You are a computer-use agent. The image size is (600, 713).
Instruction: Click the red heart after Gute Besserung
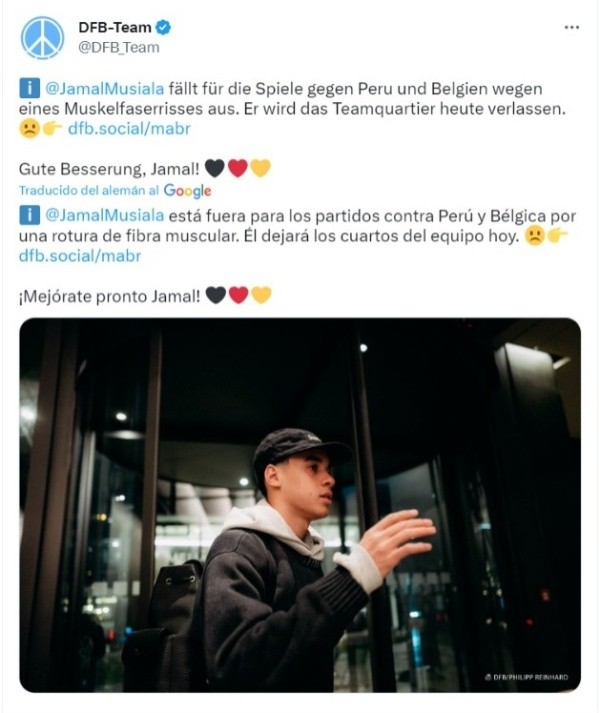point(237,168)
